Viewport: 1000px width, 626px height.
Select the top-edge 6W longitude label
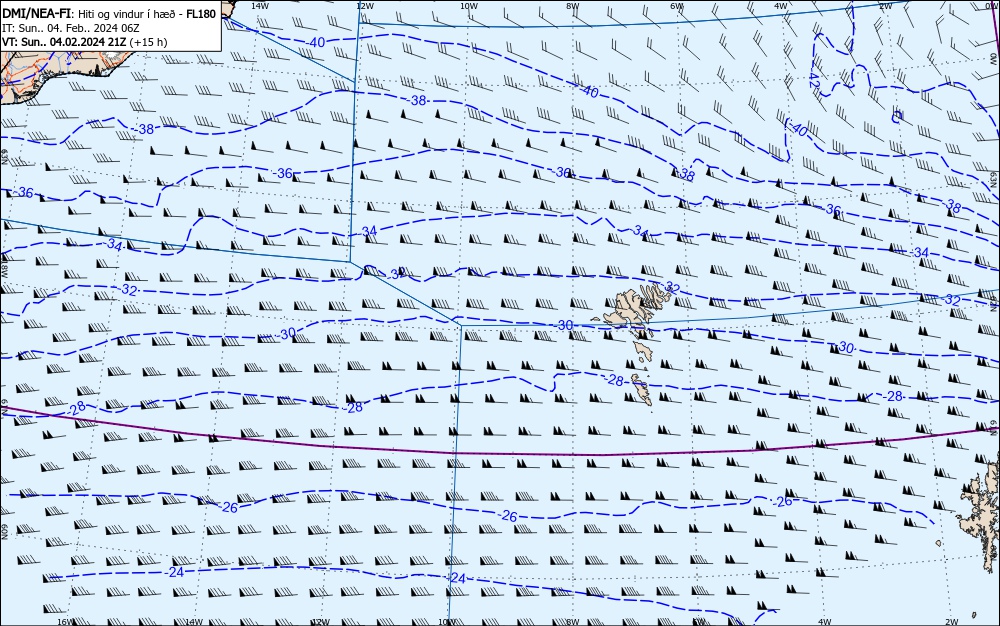[x=677, y=5]
